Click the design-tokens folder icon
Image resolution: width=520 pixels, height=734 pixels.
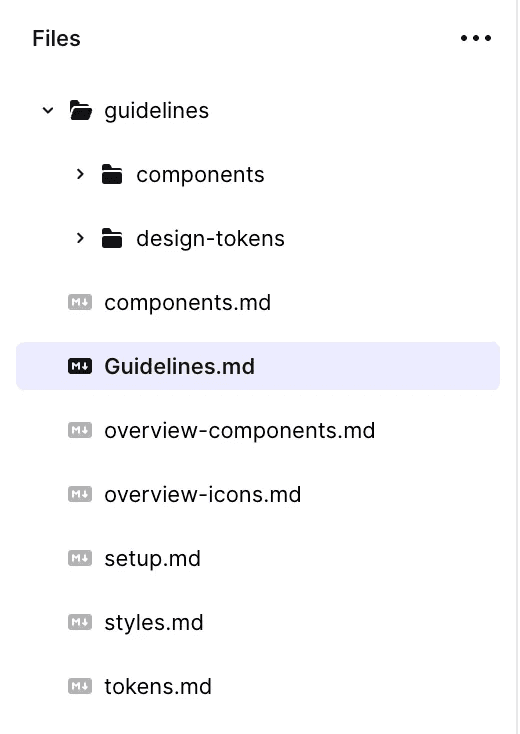[x=112, y=238]
